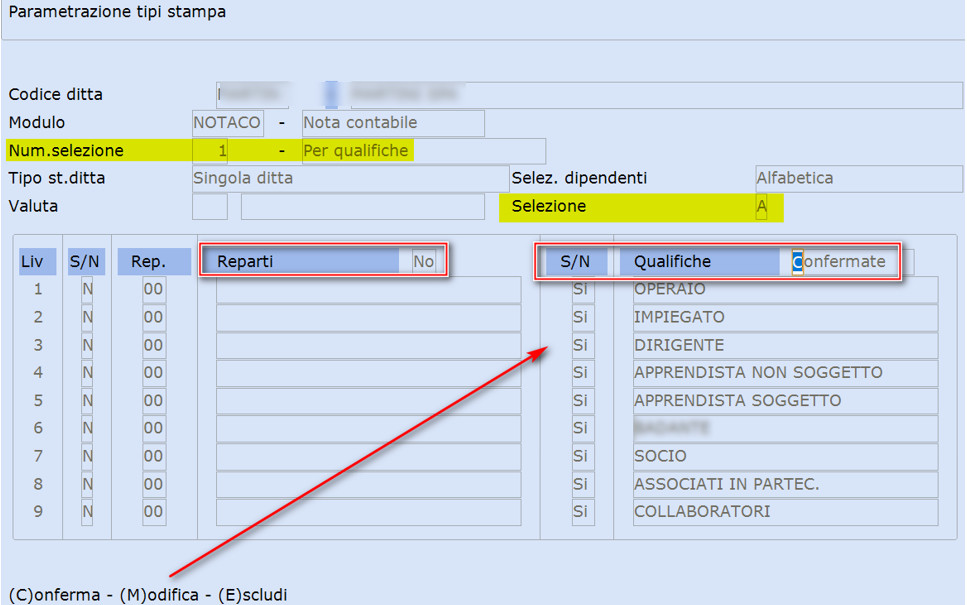Select the ASSOCIATI IN PARTEC. field
967x605 pixels.
[x=785, y=484]
